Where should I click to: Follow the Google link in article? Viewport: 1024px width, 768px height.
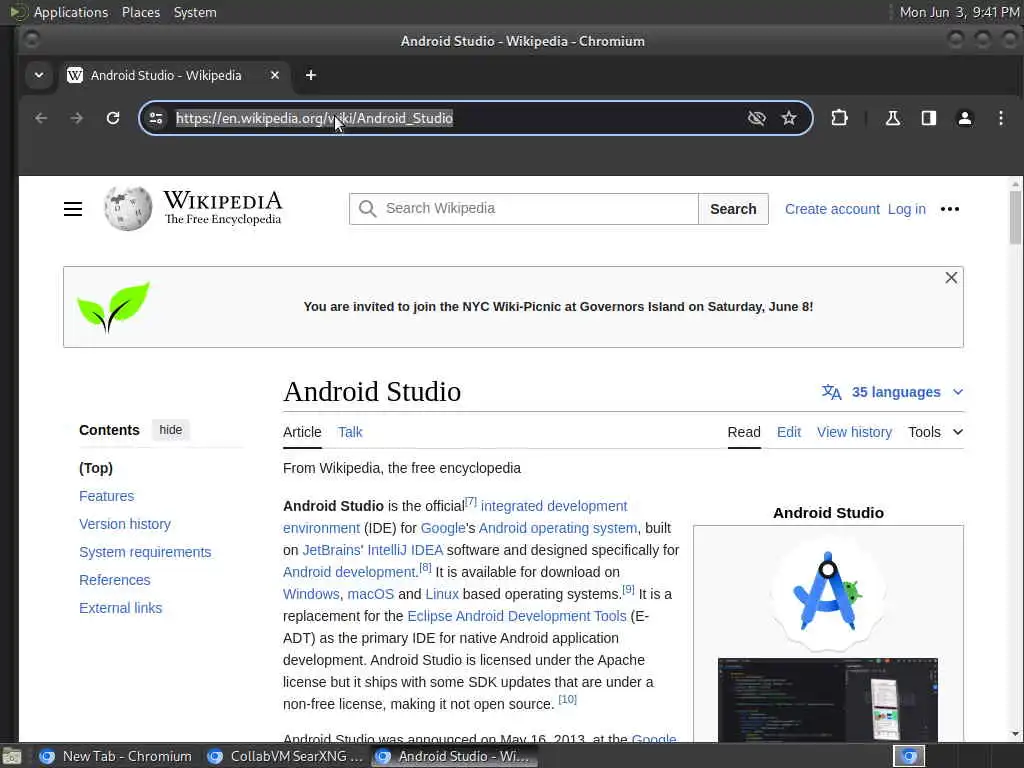pyautogui.click(x=443, y=528)
